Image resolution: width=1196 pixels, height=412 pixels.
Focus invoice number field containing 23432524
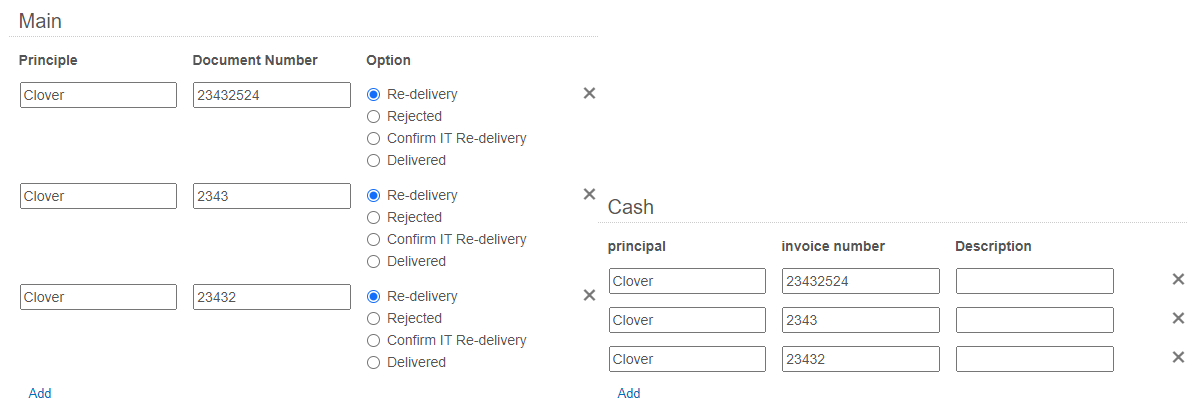(x=860, y=281)
